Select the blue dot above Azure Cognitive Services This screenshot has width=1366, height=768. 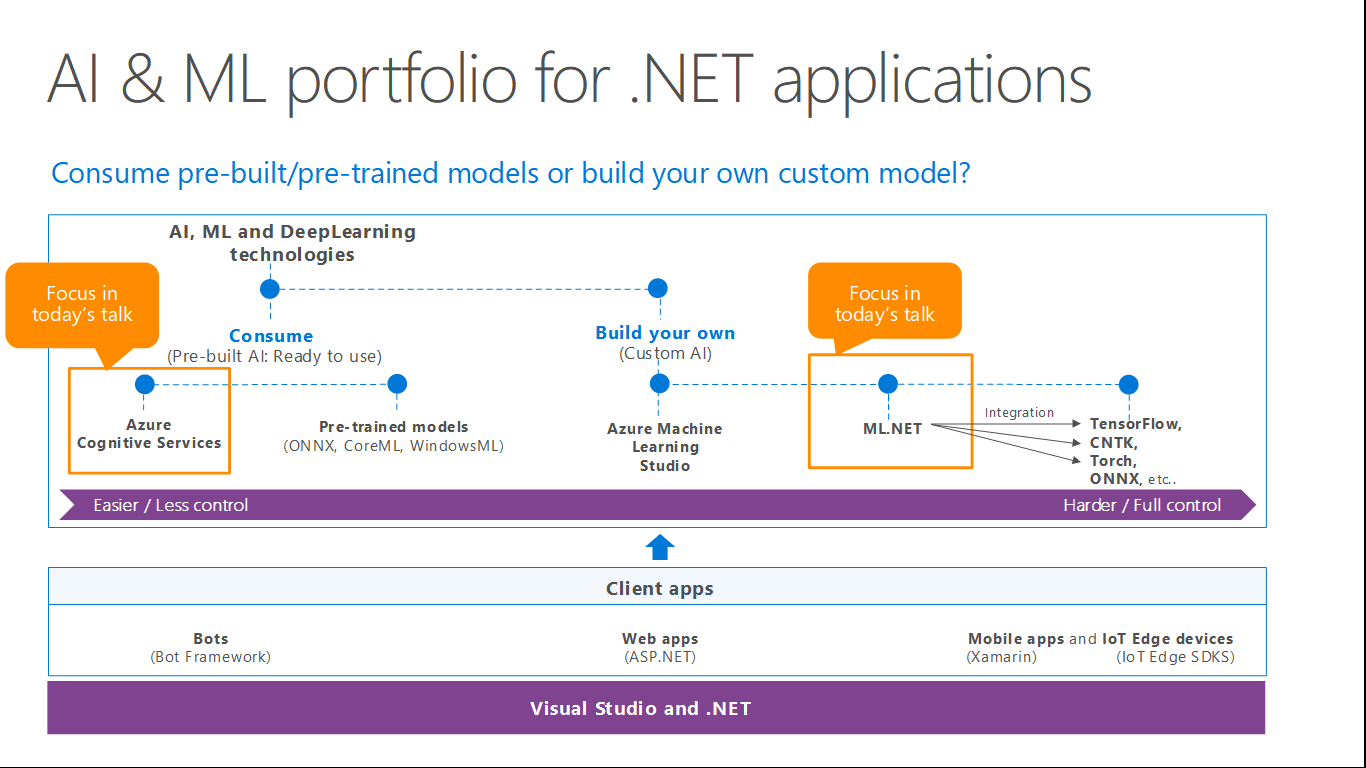point(145,384)
